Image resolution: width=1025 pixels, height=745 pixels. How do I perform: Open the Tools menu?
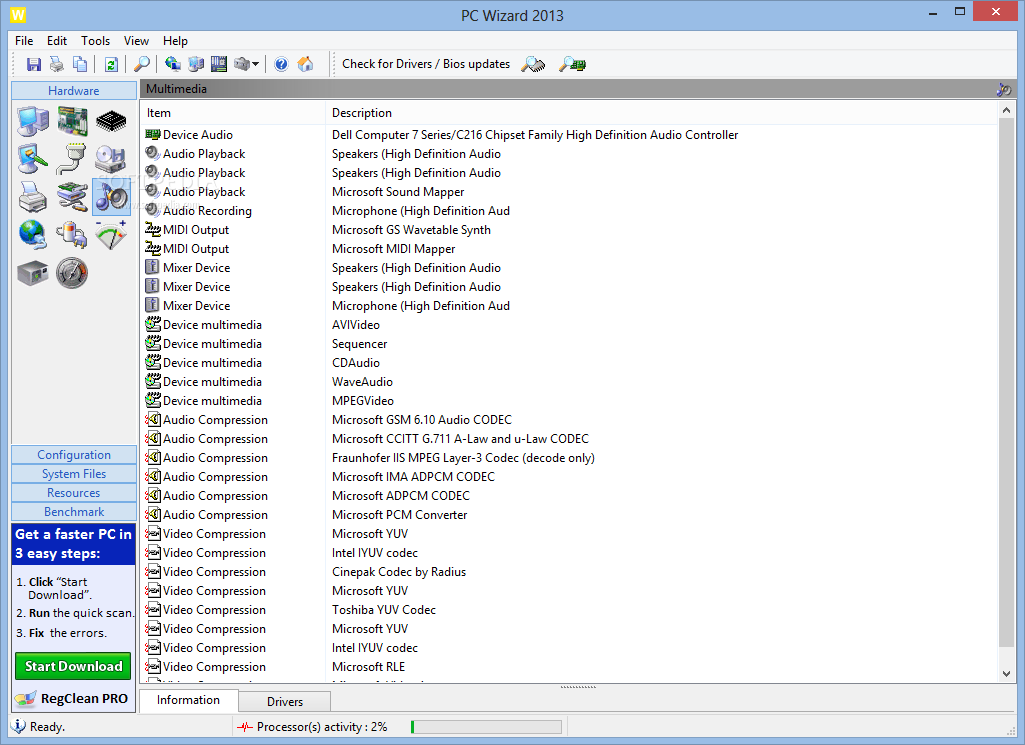95,41
